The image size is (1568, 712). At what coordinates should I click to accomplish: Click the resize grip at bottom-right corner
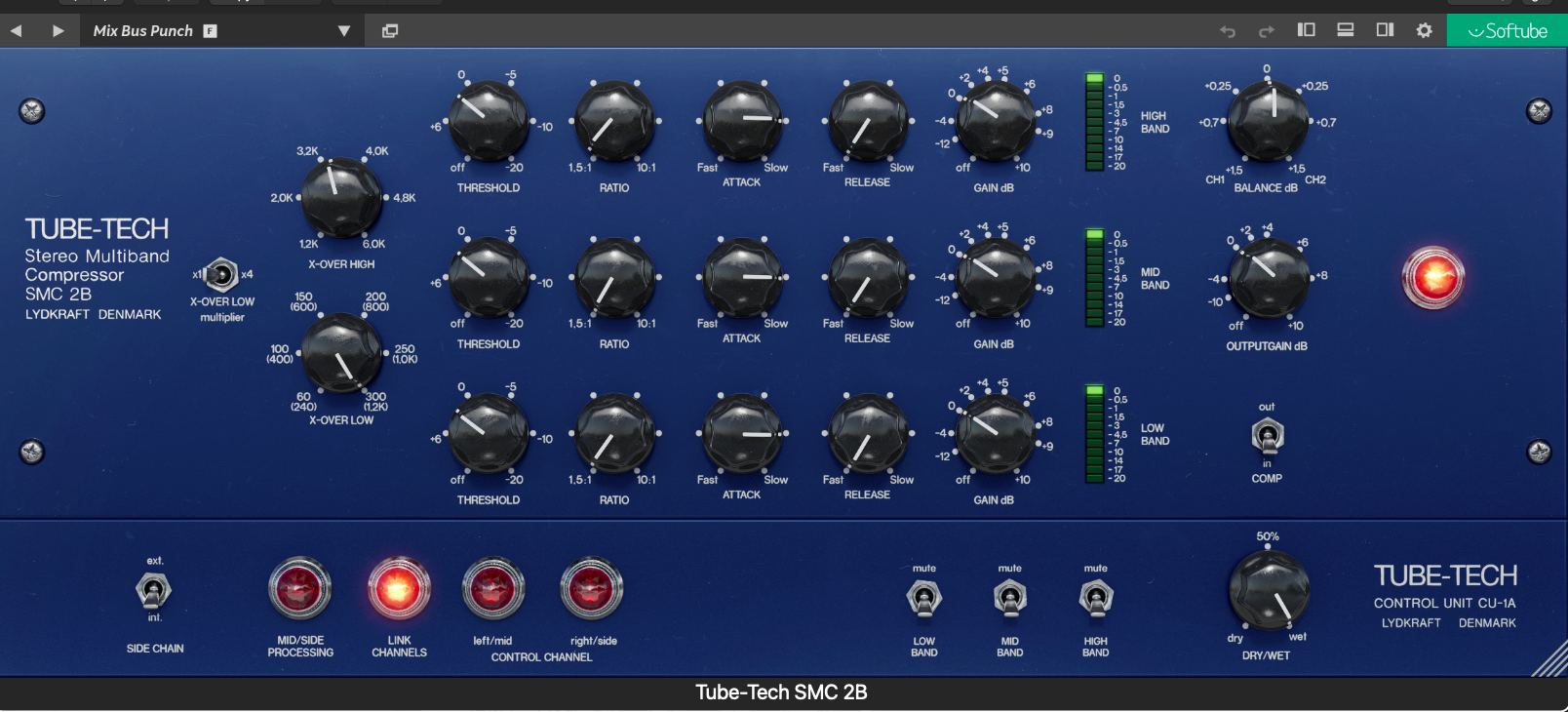(1549, 658)
